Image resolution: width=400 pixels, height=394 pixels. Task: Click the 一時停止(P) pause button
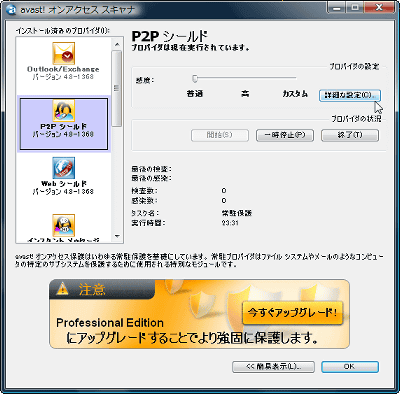(285, 135)
